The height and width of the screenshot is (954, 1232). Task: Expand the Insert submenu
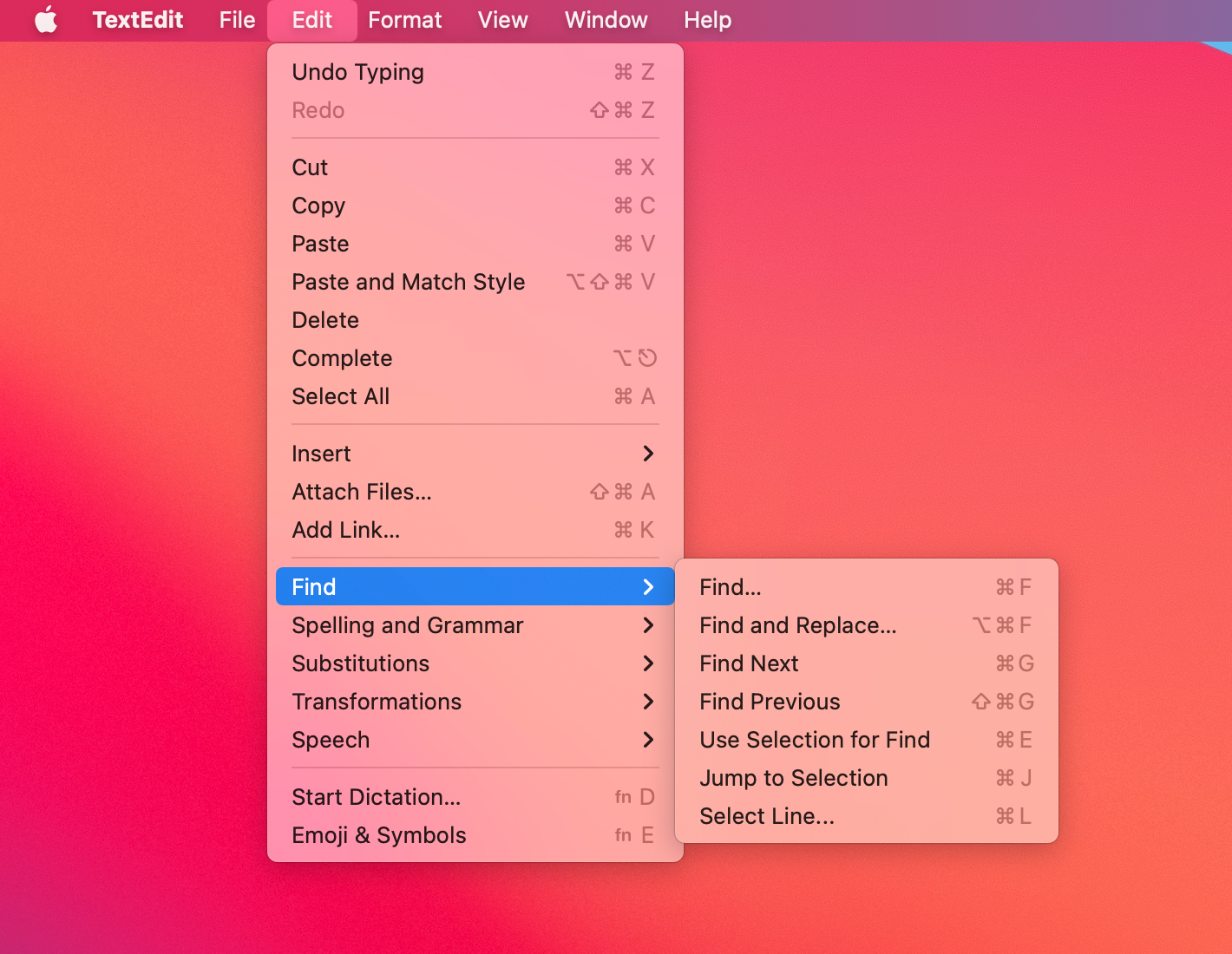tap(475, 454)
